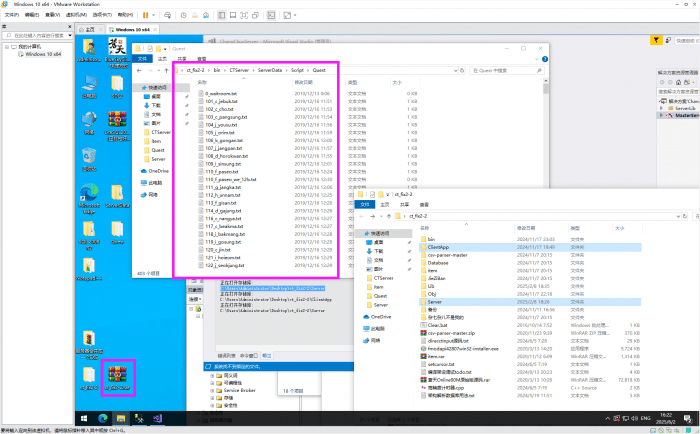This screenshot has width=700, height=434.
Task: Select the highlighted WinRAR archive desktop icon
Action: point(118,378)
